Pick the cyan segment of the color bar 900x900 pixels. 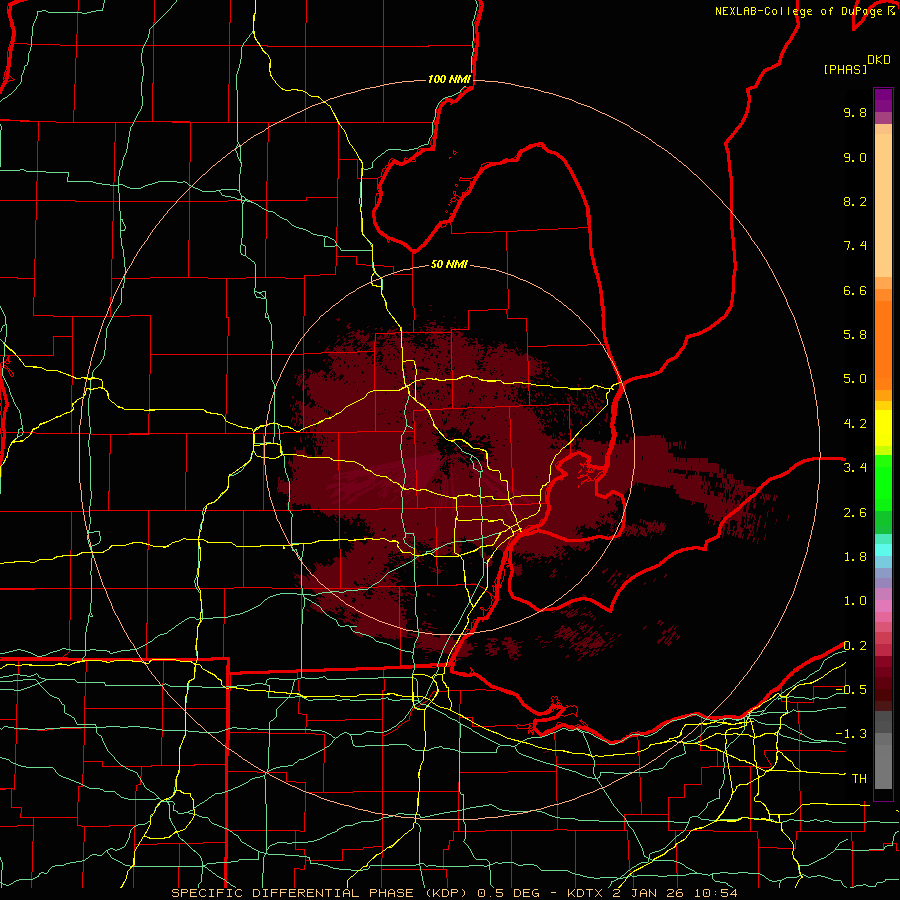pos(883,550)
